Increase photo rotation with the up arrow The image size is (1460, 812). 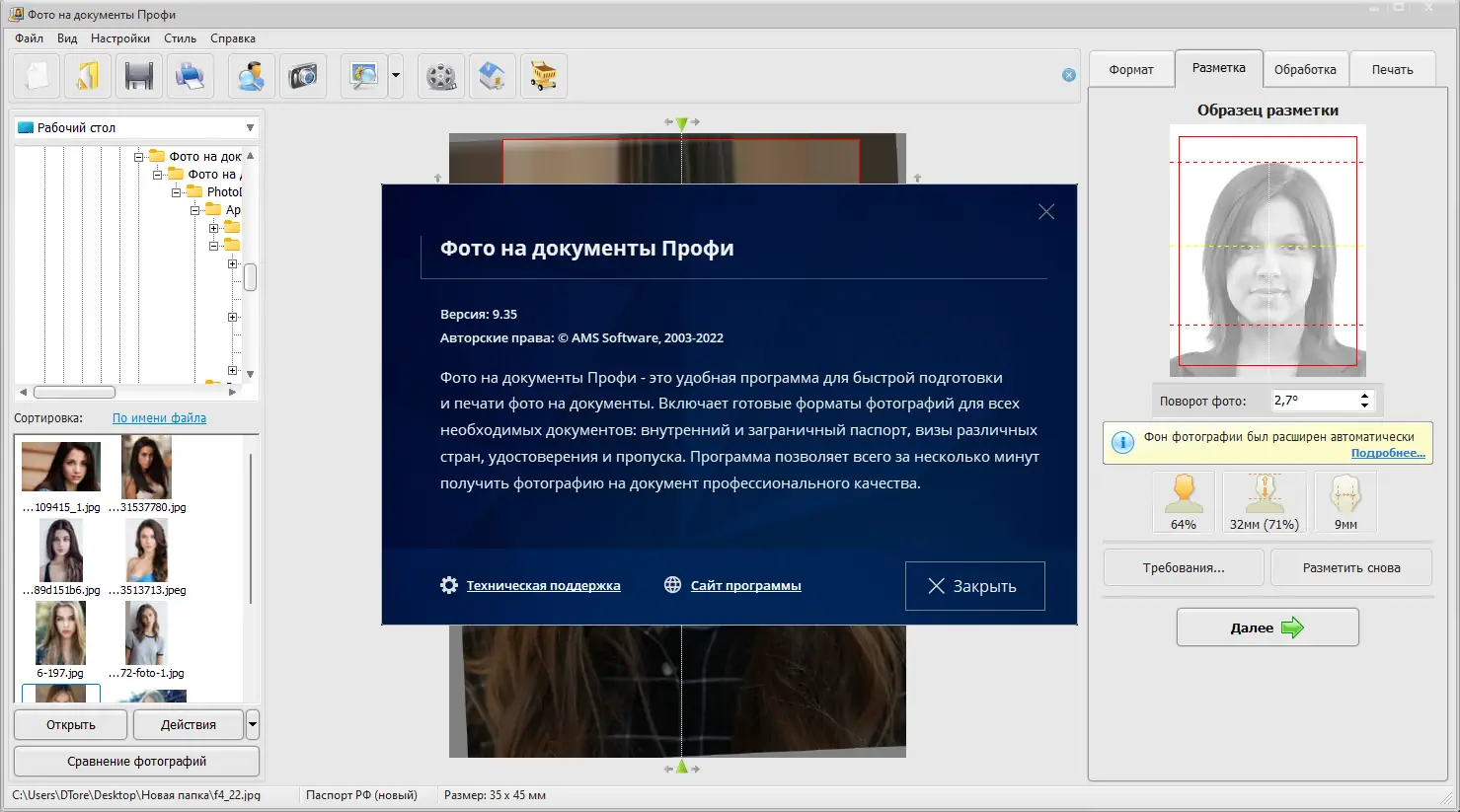(1364, 396)
